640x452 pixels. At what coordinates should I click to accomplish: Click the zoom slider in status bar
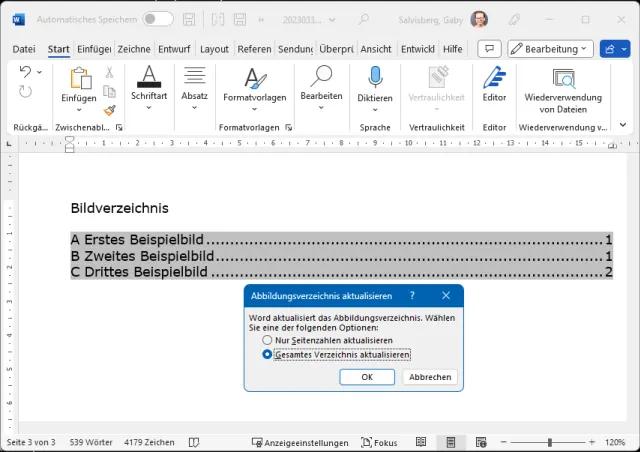(548, 442)
